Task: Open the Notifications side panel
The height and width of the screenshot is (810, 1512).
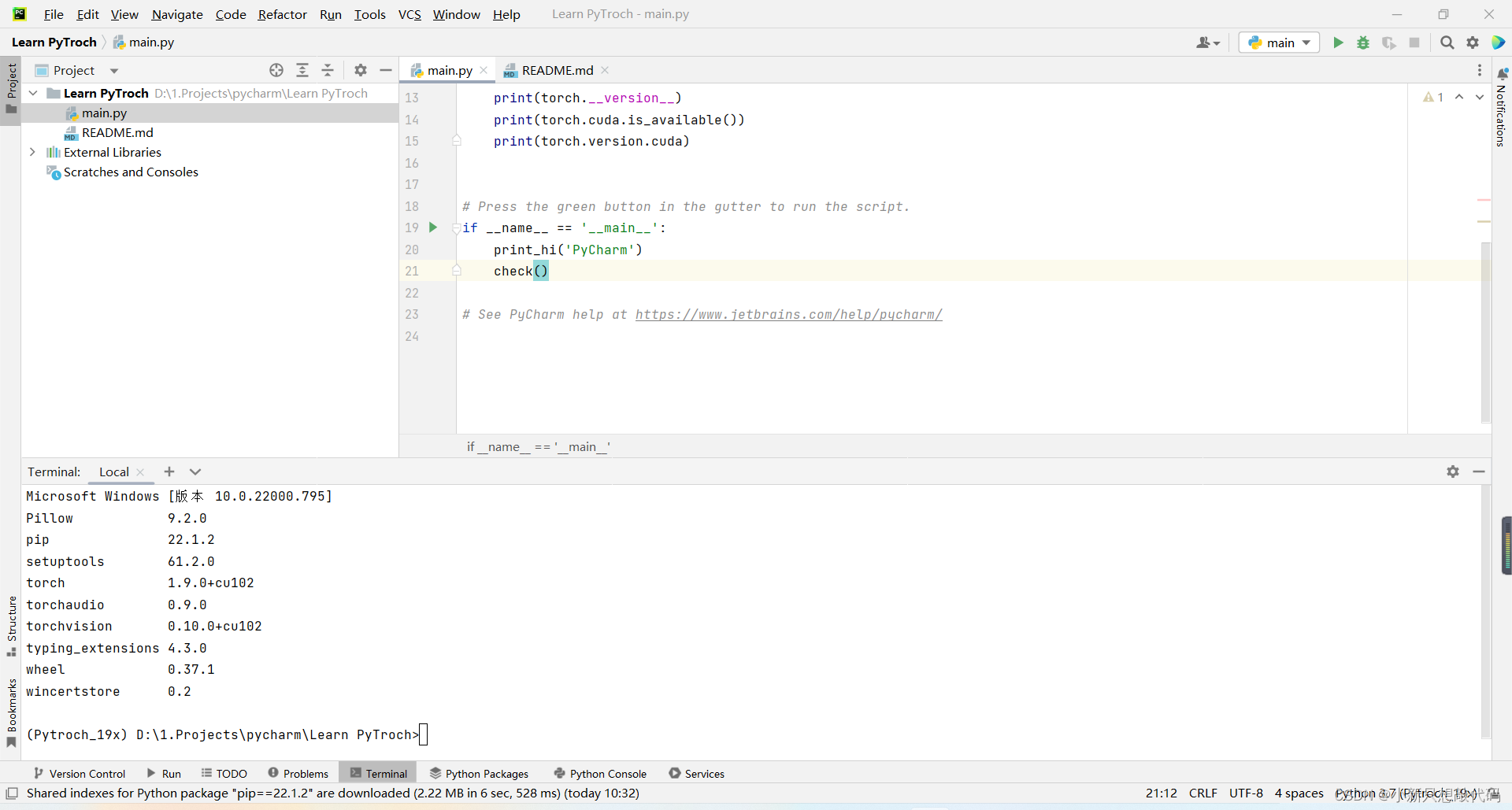Action: [1501, 108]
